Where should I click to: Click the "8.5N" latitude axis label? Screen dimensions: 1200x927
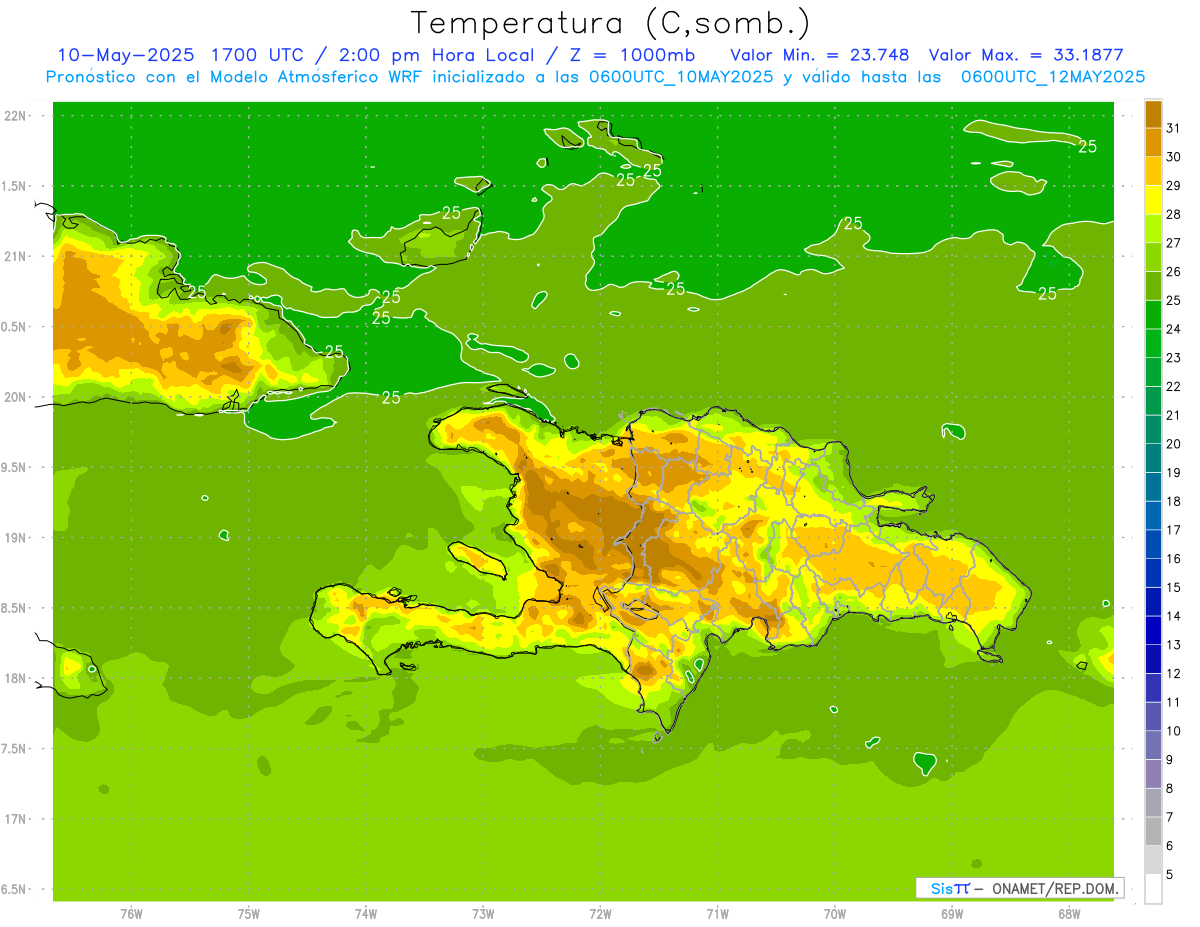click(x=15, y=609)
